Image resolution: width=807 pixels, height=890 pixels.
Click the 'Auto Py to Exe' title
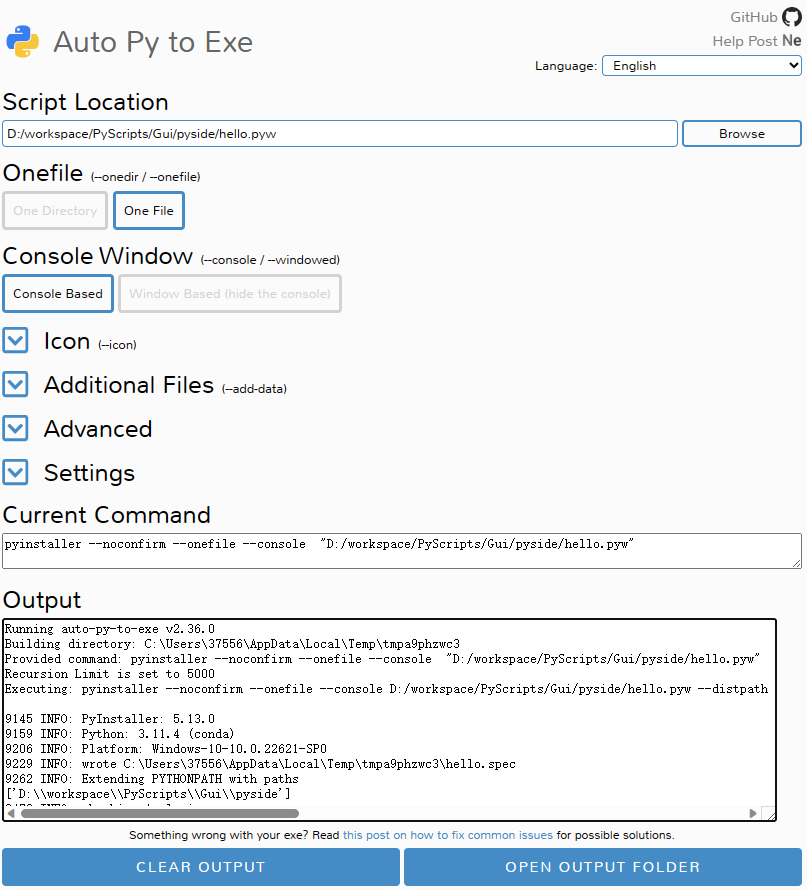coord(153,42)
